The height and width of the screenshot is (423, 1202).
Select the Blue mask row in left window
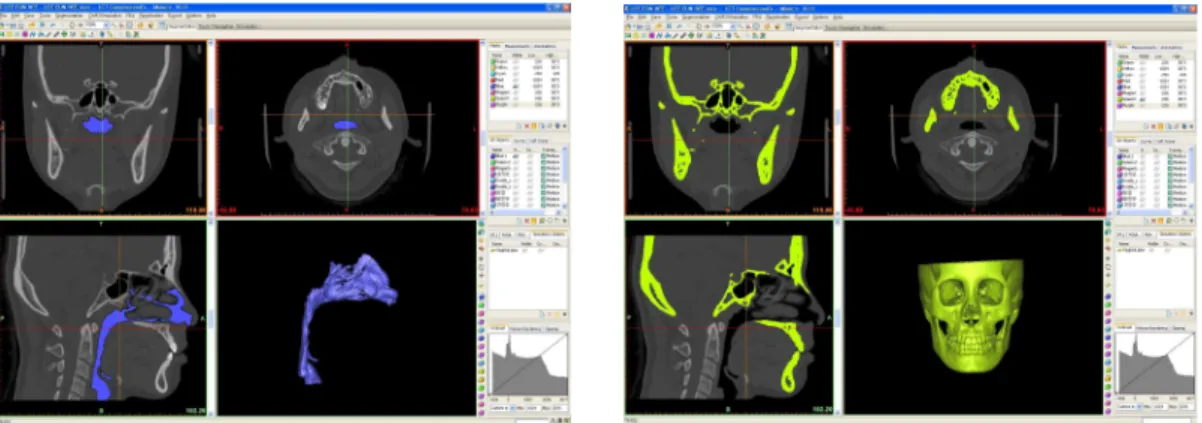pos(526,86)
